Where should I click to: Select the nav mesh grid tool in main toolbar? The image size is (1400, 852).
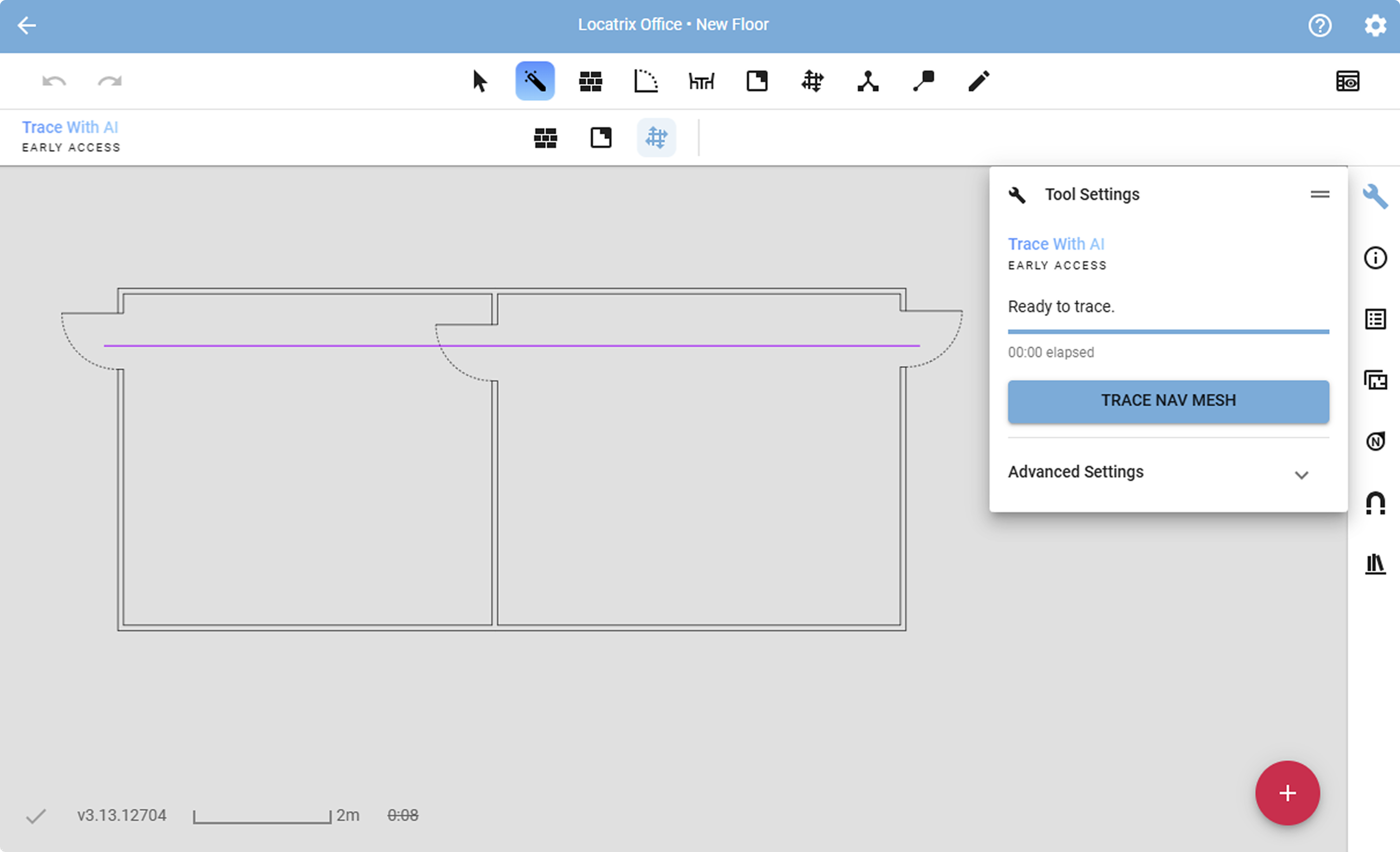(x=812, y=81)
